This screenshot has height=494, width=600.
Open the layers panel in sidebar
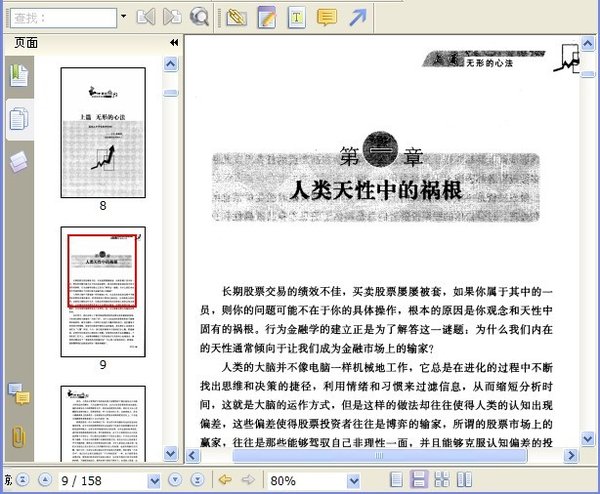(x=18, y=162)
